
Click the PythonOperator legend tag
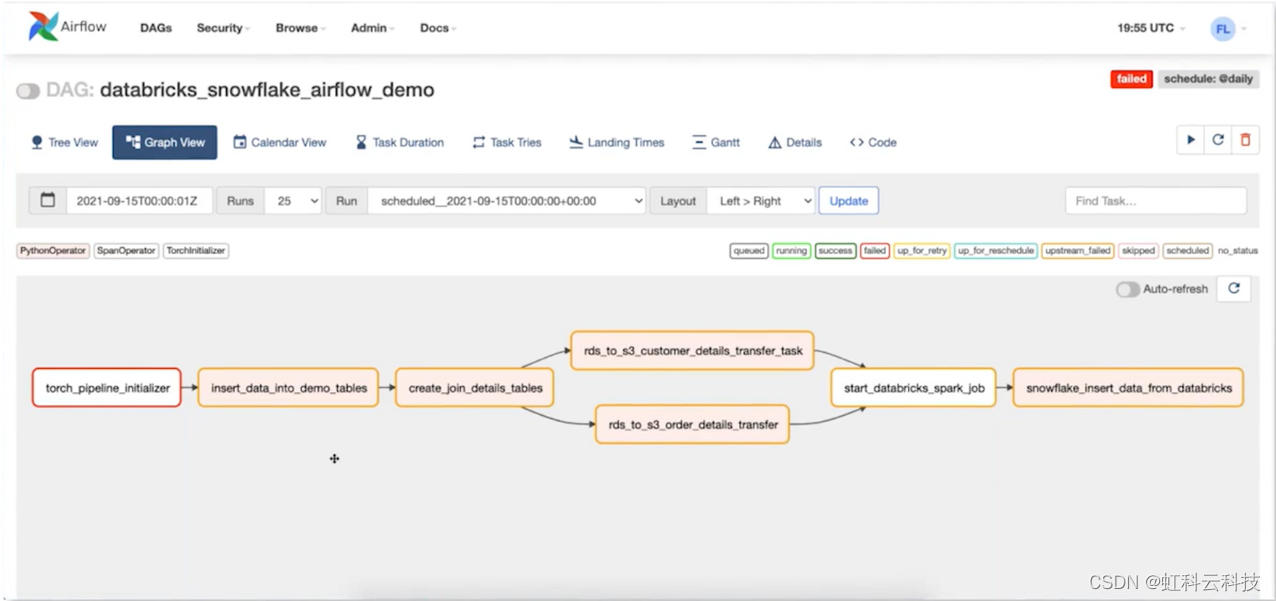click(53, 251)
